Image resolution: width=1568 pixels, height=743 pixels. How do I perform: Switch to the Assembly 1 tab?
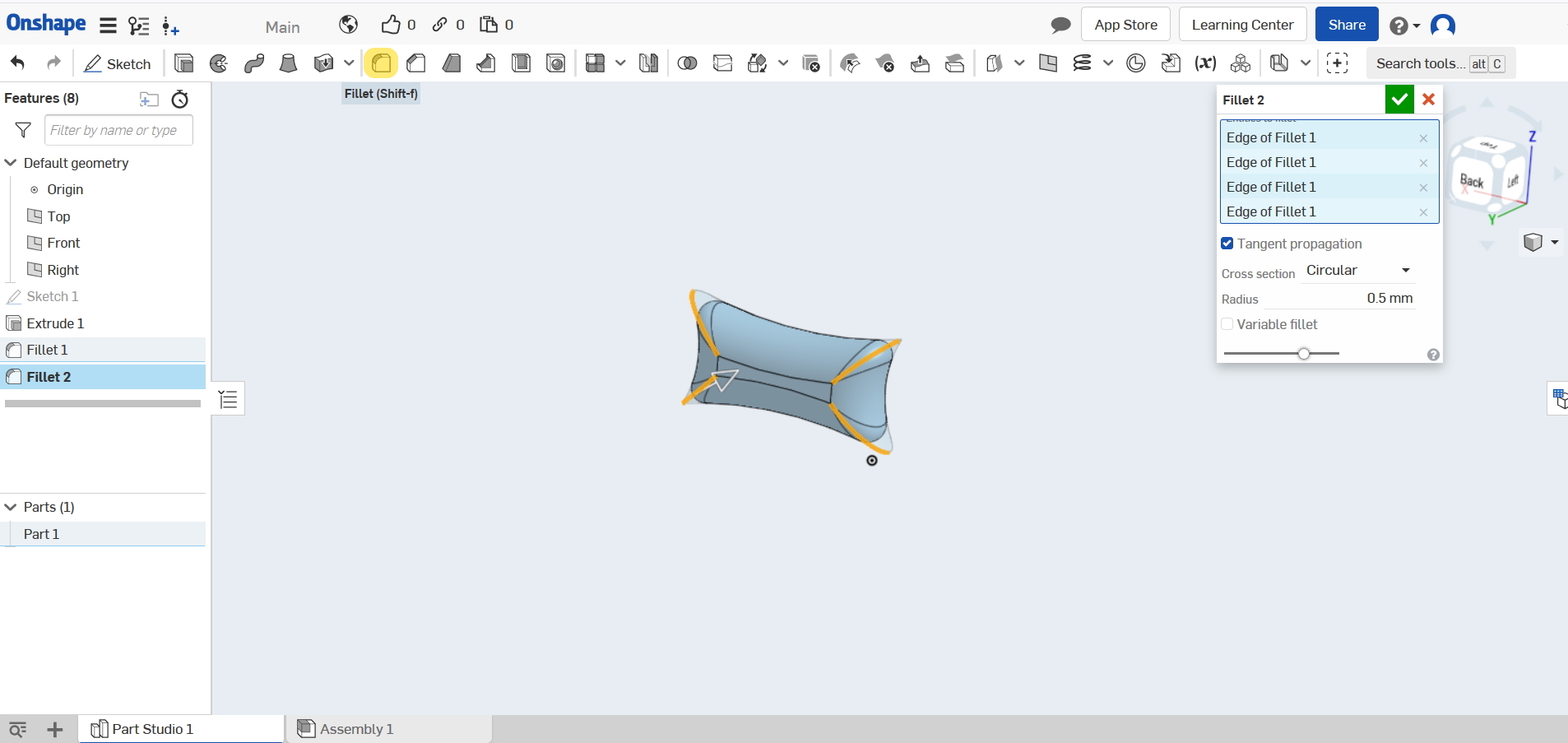click(356, 729)
